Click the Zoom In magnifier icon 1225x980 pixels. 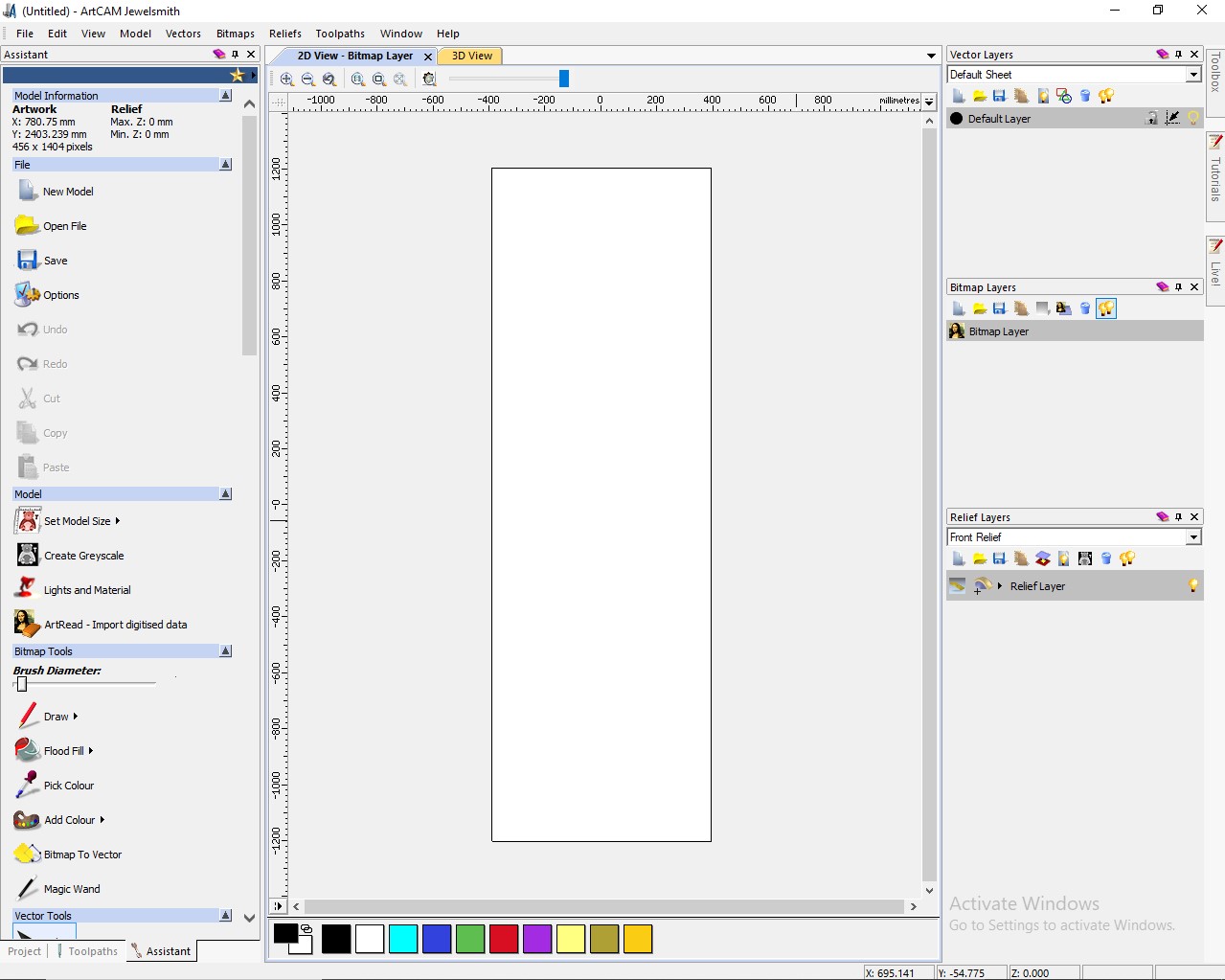(x=287, y=80)
